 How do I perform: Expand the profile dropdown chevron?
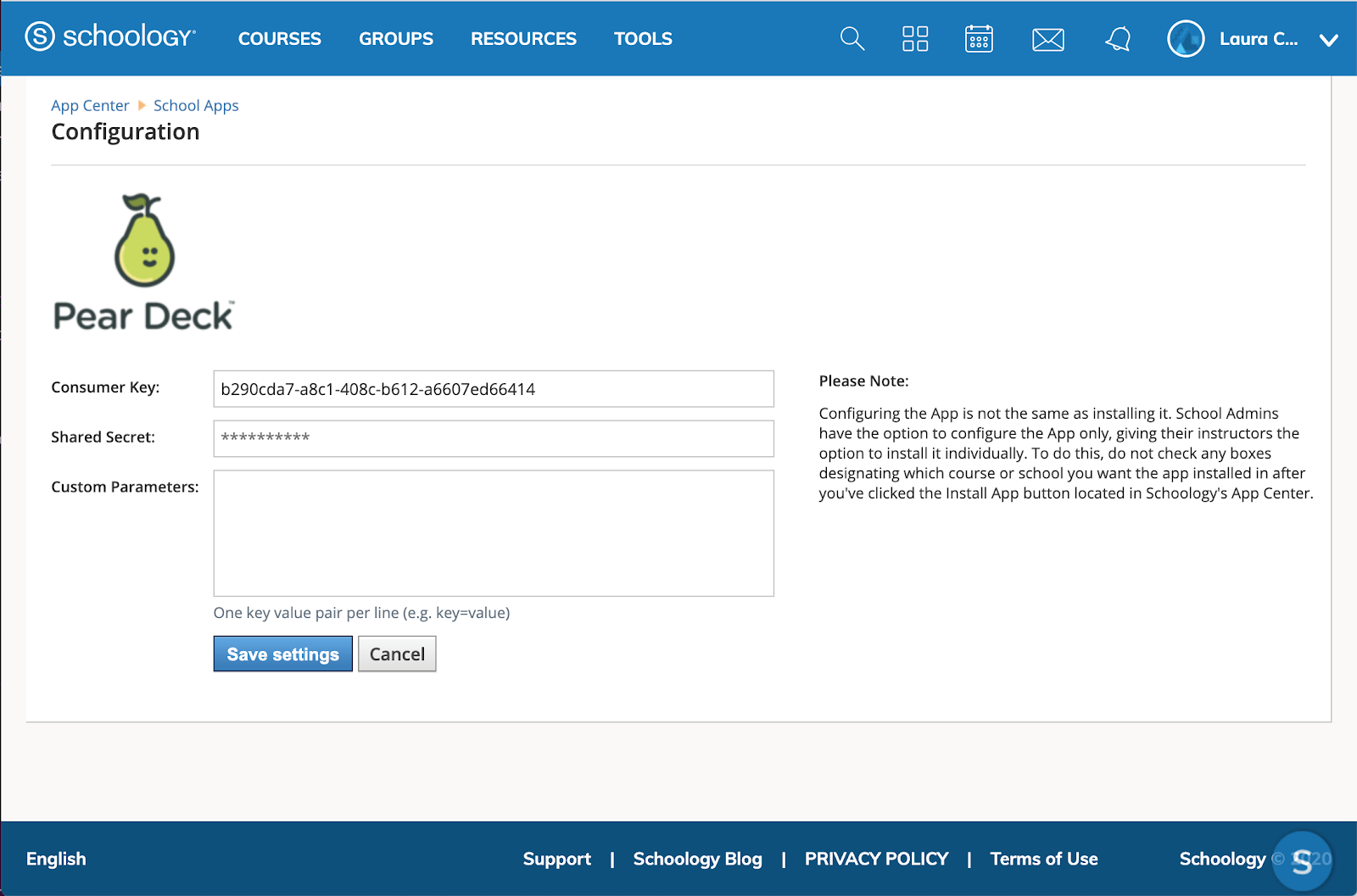[x=1328, y=41]
